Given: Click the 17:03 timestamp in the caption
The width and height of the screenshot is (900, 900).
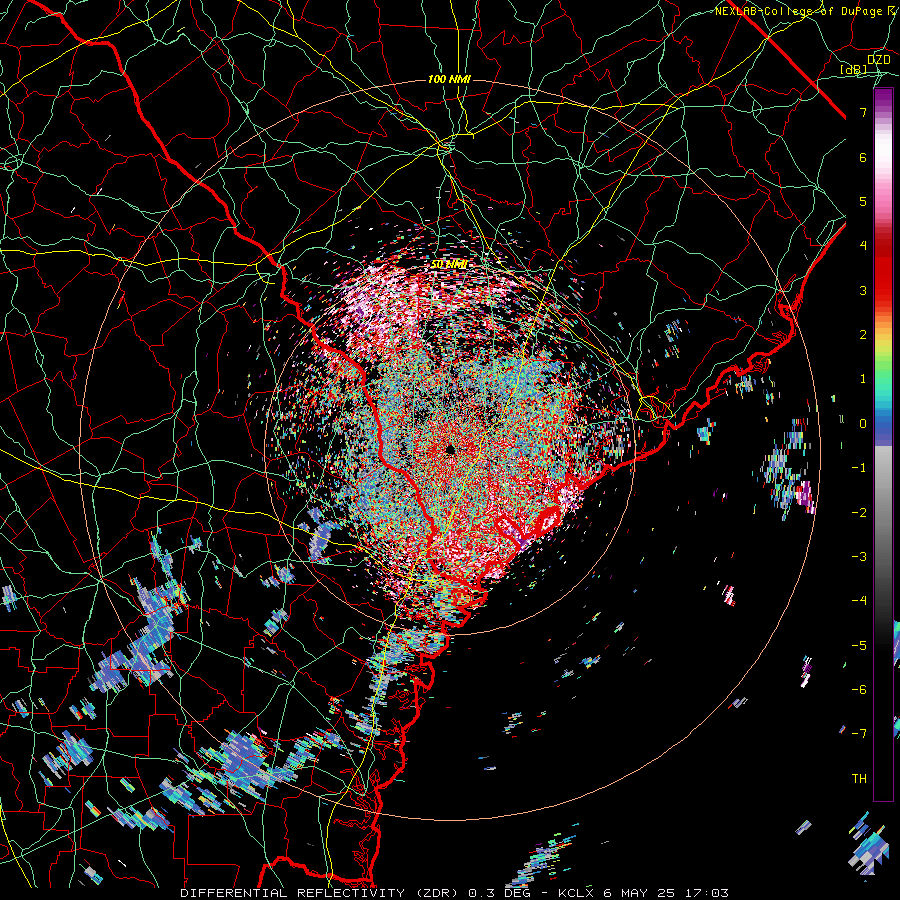Looking at the screenshot, I should [x=707, y=893].
